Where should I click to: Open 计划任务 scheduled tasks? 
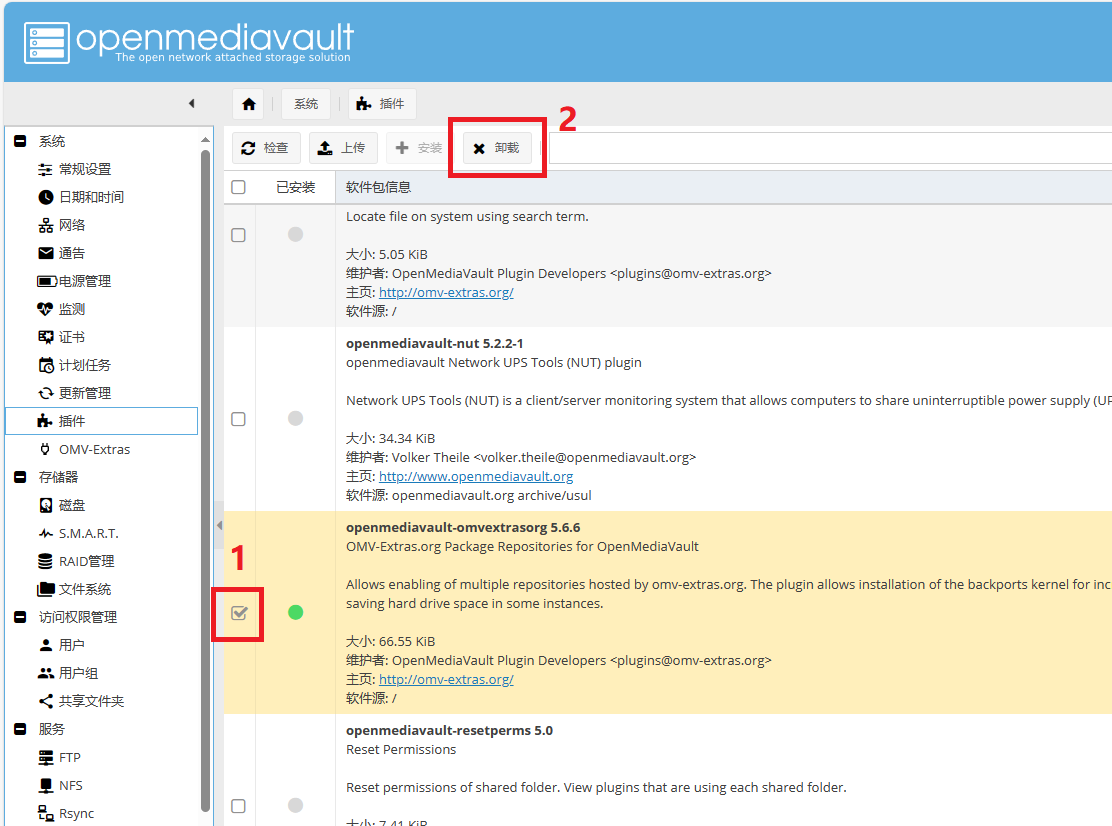84,365
